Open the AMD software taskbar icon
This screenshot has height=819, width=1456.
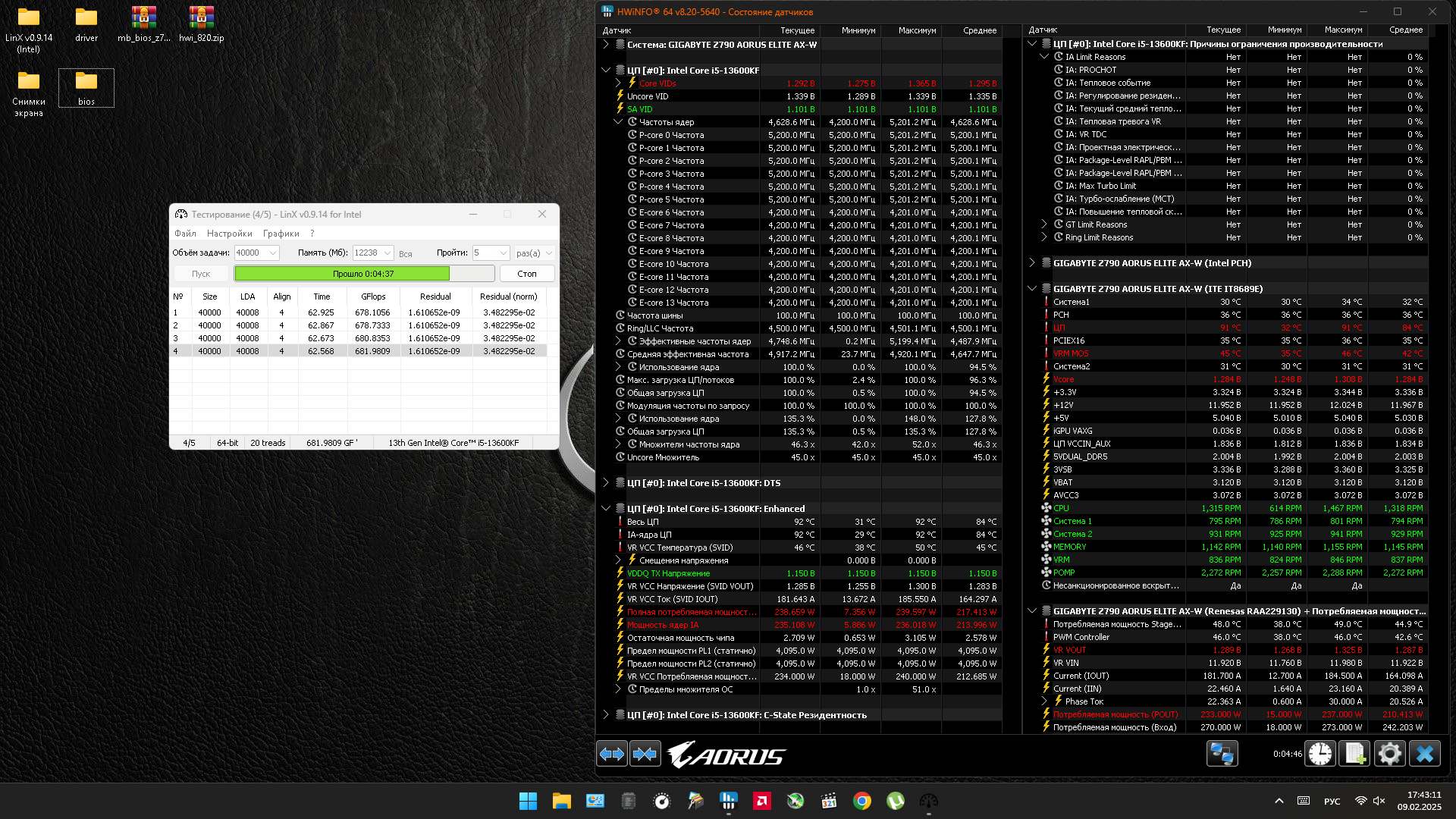tap(762, 801)
